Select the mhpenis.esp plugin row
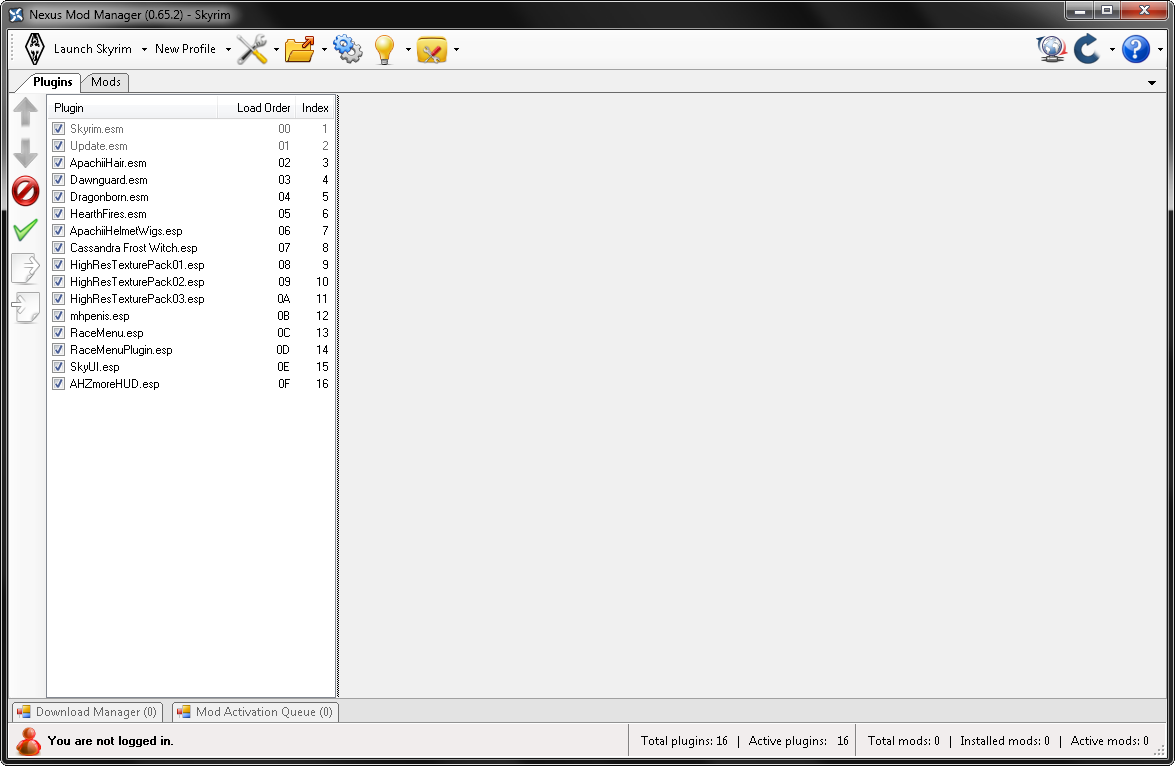 pyautogui.click(x=191, y=316)
